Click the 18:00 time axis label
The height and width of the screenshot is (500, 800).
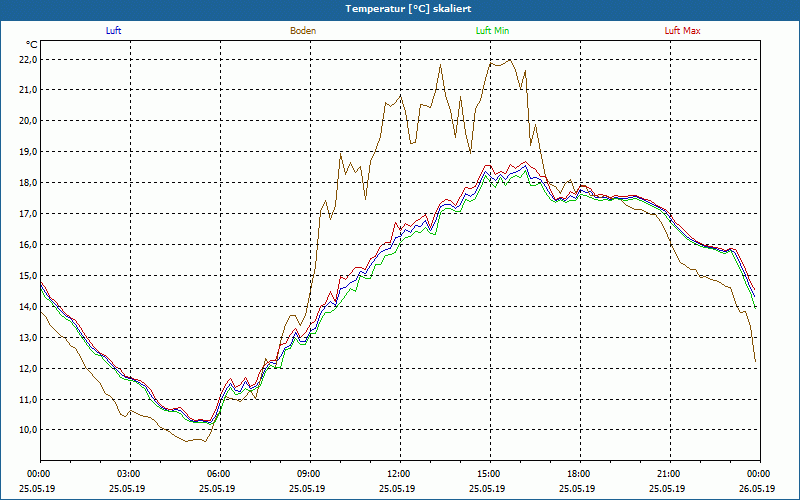[x=580, y=474]
